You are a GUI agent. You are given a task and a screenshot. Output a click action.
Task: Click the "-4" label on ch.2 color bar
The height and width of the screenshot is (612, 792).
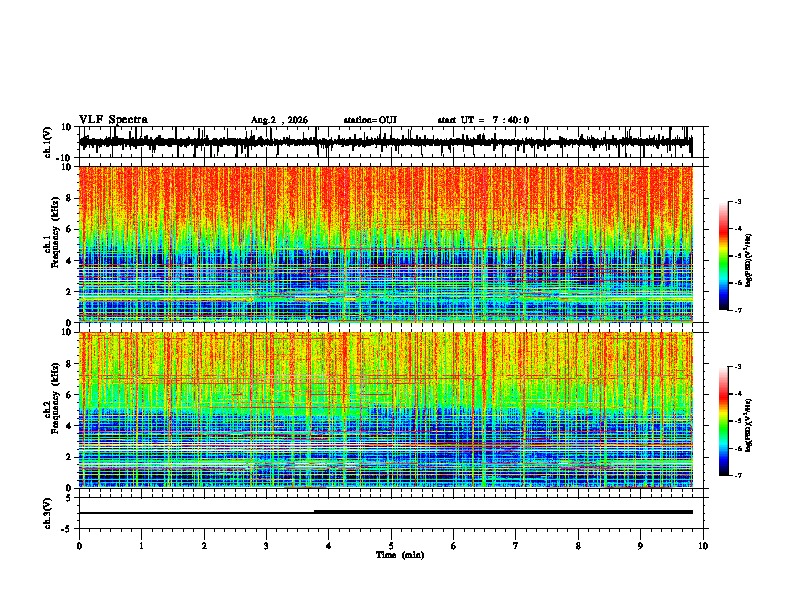point(737,393)
